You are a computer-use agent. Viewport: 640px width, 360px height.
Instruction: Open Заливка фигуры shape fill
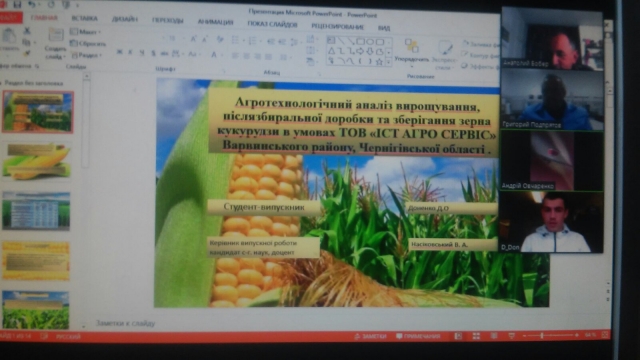(481, 44)
